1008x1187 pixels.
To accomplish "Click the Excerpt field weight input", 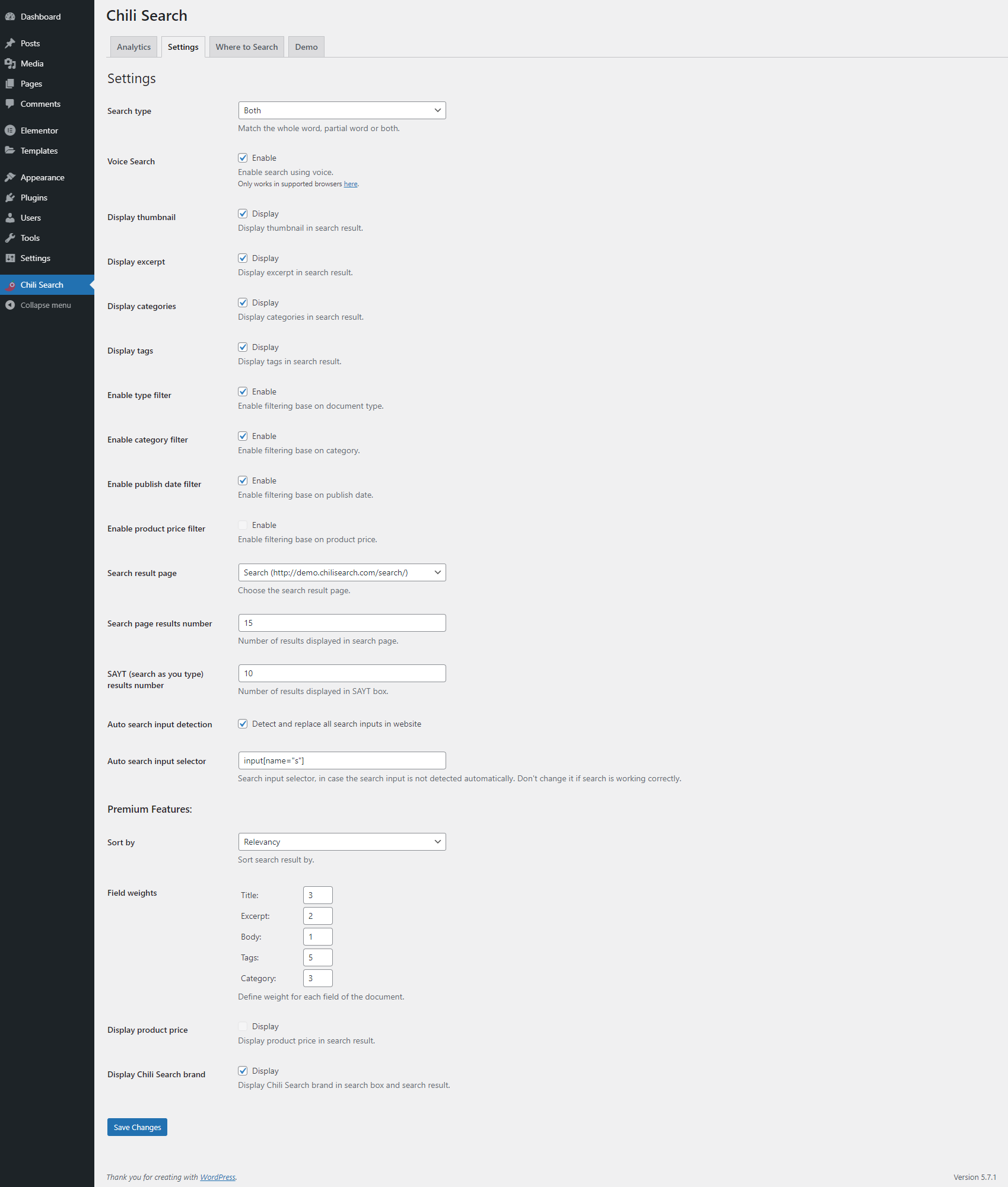I will coord(318,916).
